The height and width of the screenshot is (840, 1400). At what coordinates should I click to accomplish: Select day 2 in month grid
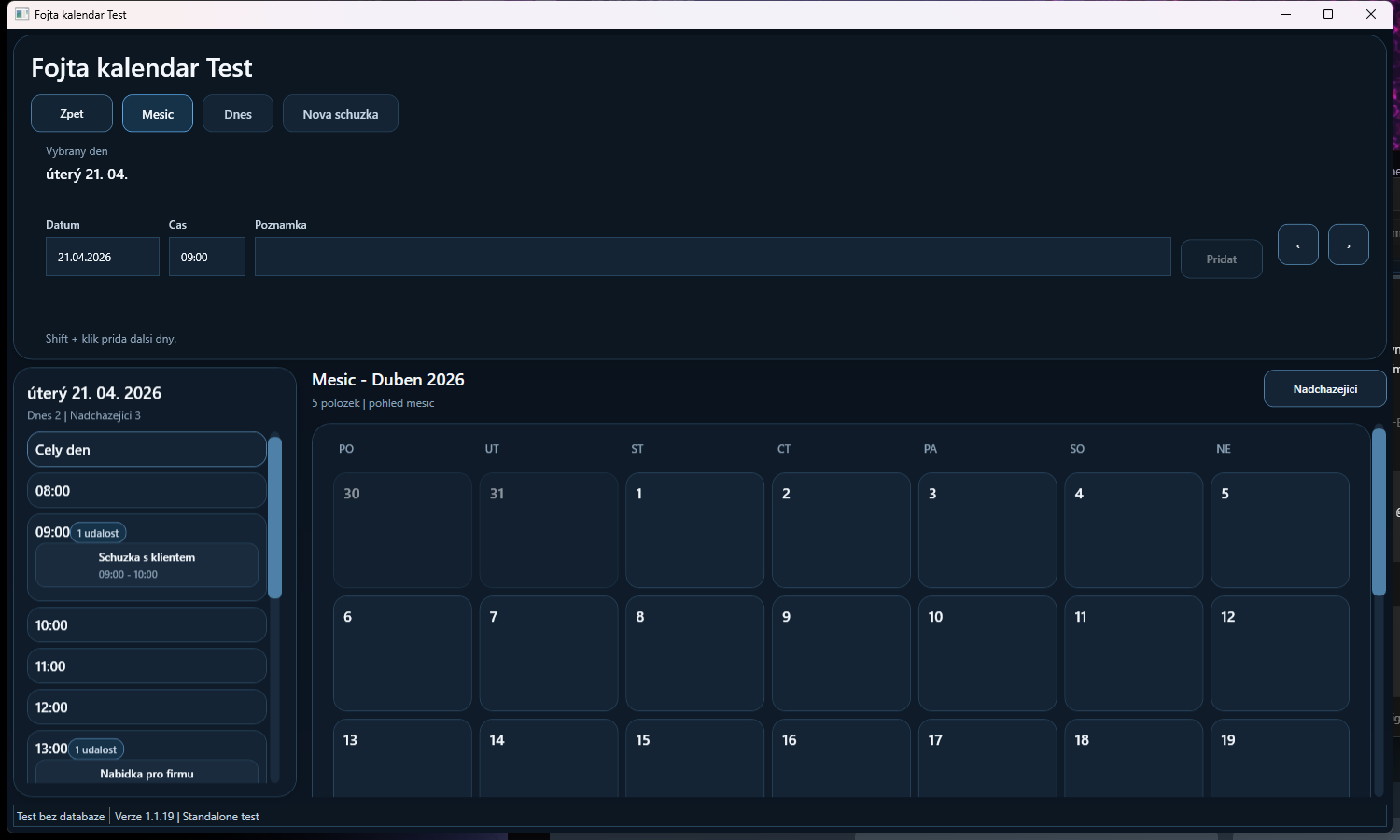(x=841, y=530)
